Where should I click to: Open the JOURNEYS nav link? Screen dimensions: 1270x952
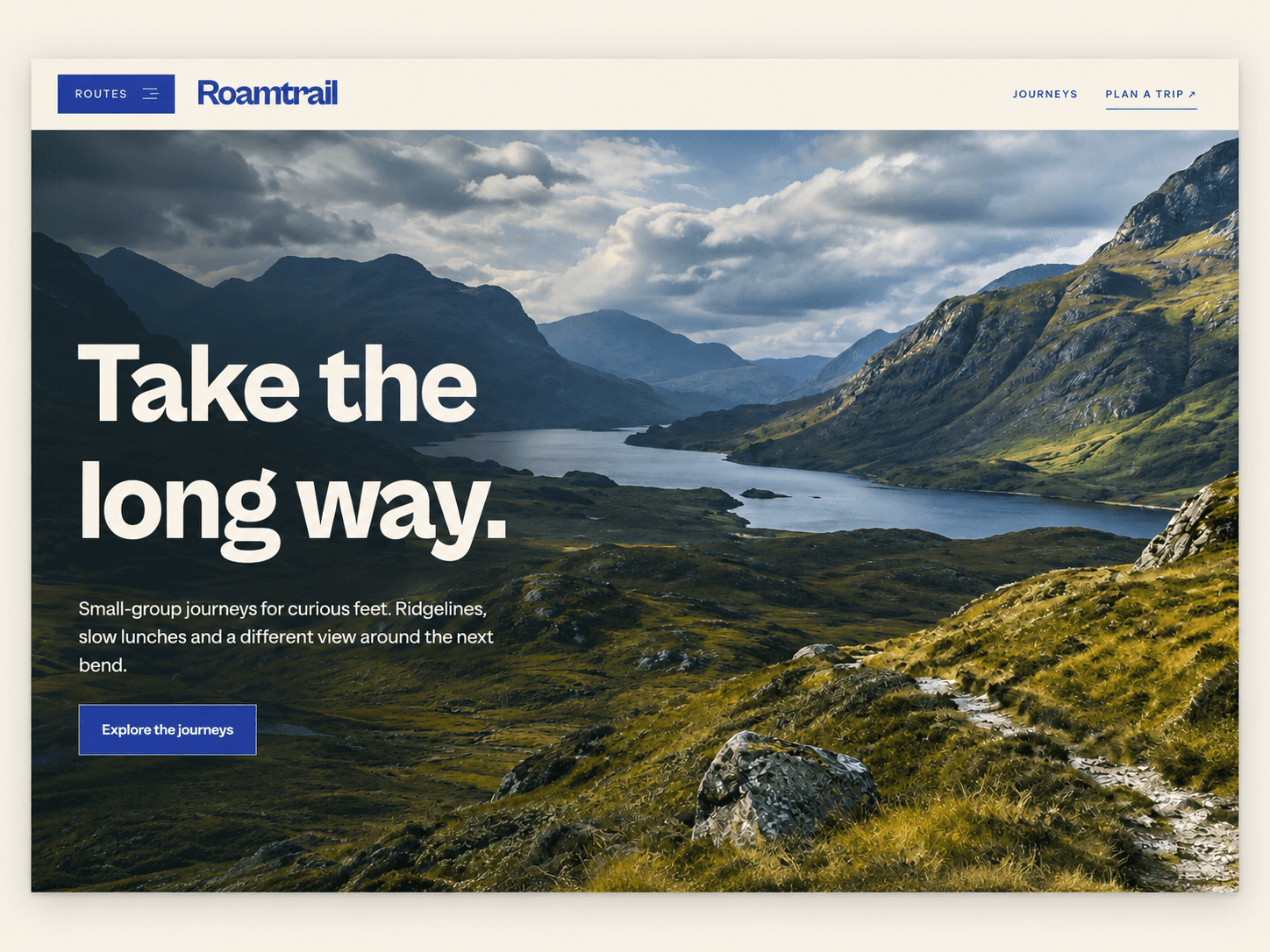[x=1045, y=94]
